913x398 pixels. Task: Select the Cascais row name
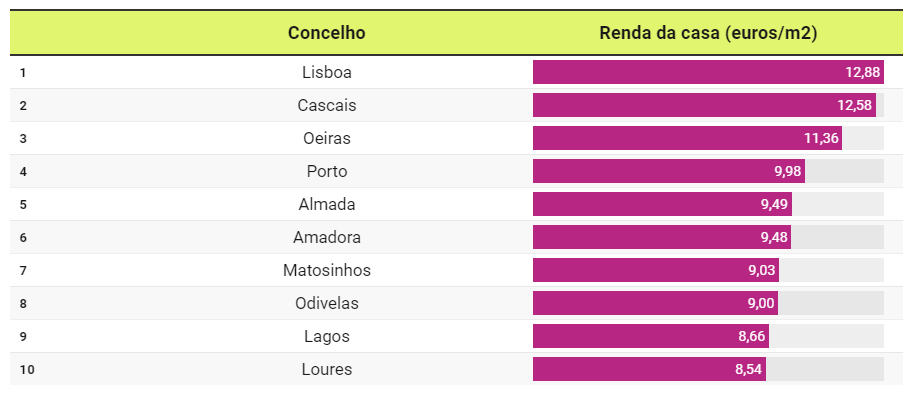(327, 105)
